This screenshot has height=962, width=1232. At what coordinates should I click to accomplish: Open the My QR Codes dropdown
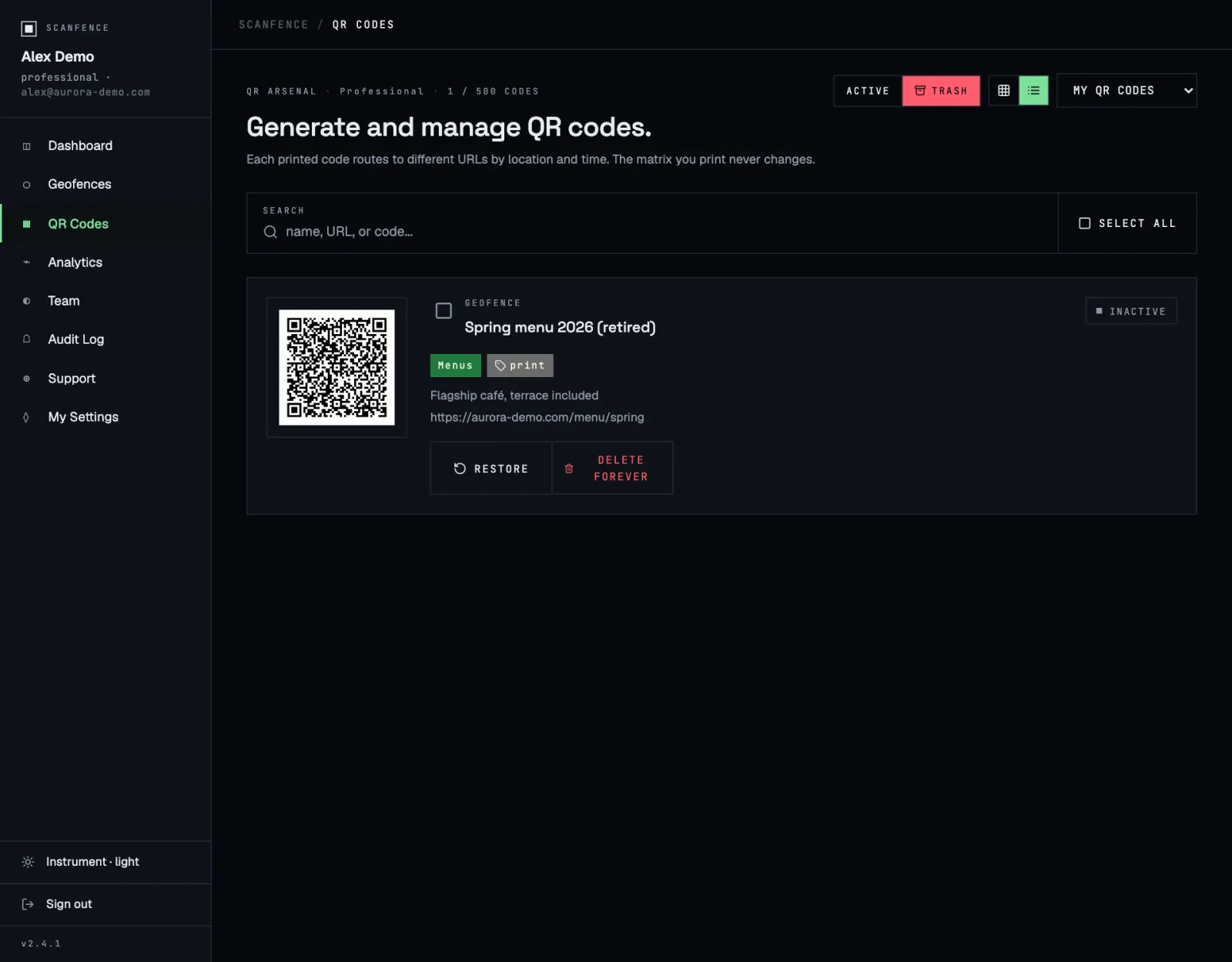point(1127,91)
